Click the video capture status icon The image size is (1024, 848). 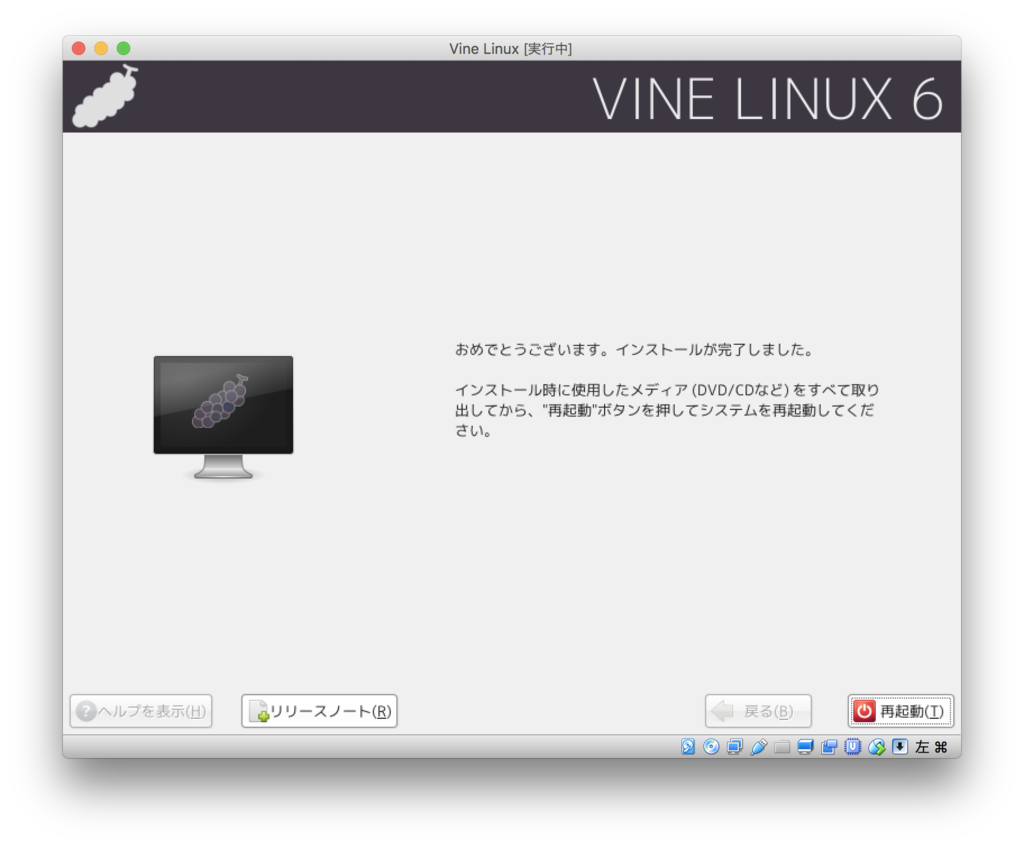tap(829, 747)
